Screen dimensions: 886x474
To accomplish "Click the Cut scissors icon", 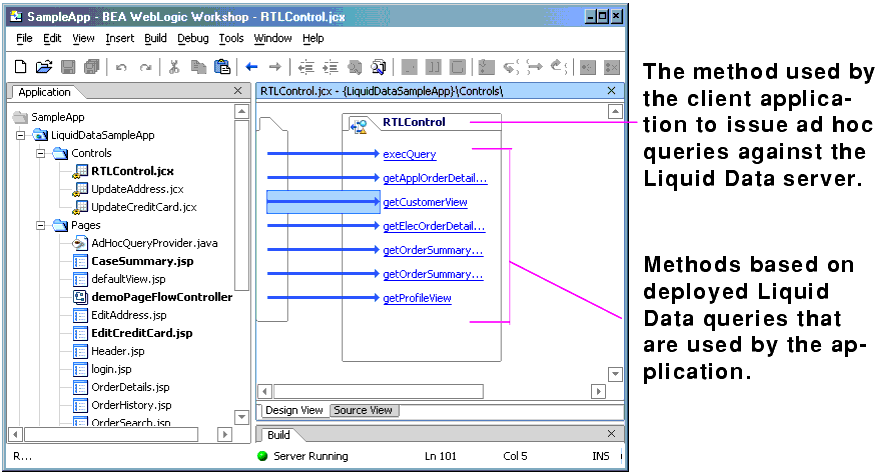I will pyautogui.click(x=174, y=67).
